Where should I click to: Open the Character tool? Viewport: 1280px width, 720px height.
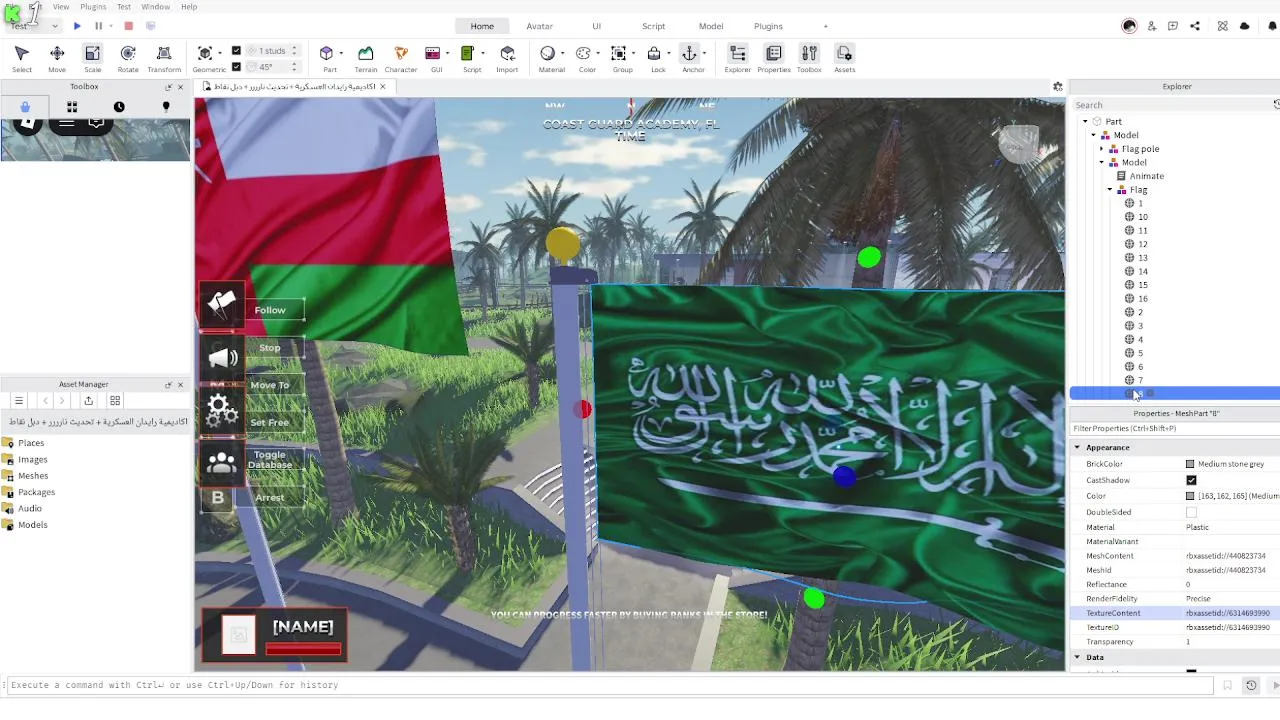click(x=401, y=59)
